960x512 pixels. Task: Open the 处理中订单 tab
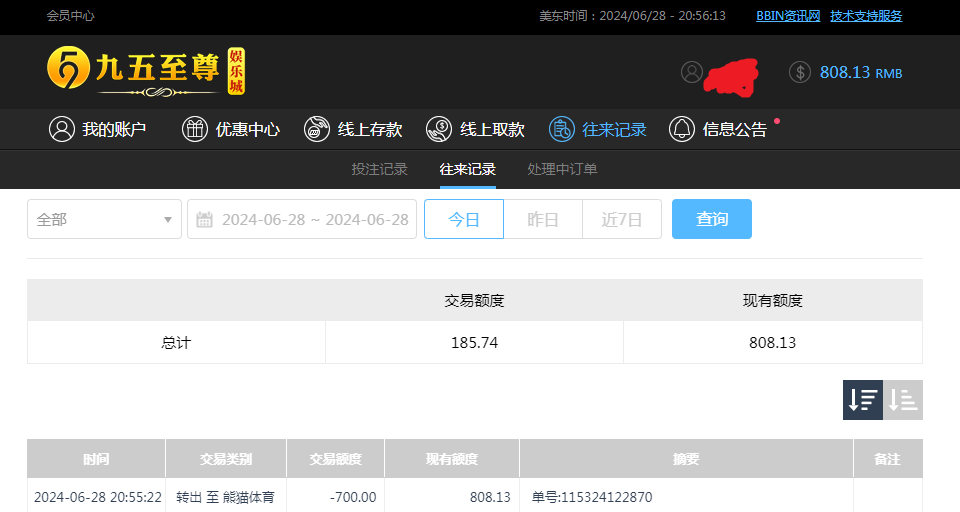coord(562,169)
